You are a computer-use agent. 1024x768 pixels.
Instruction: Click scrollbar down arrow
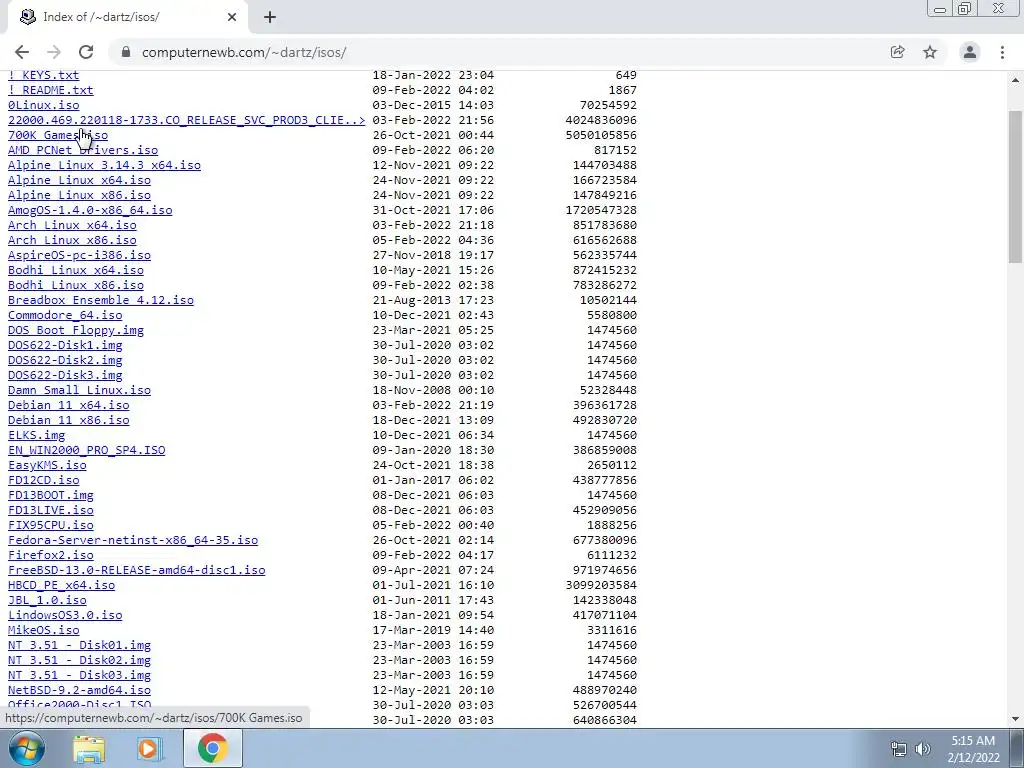(1016, 719)
